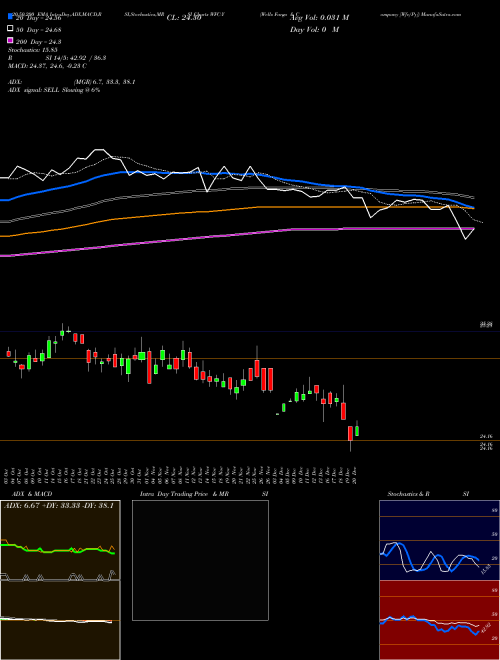Open the blue-background Stochastics chart panel
The image size is (500, 660).
point(439,540)
